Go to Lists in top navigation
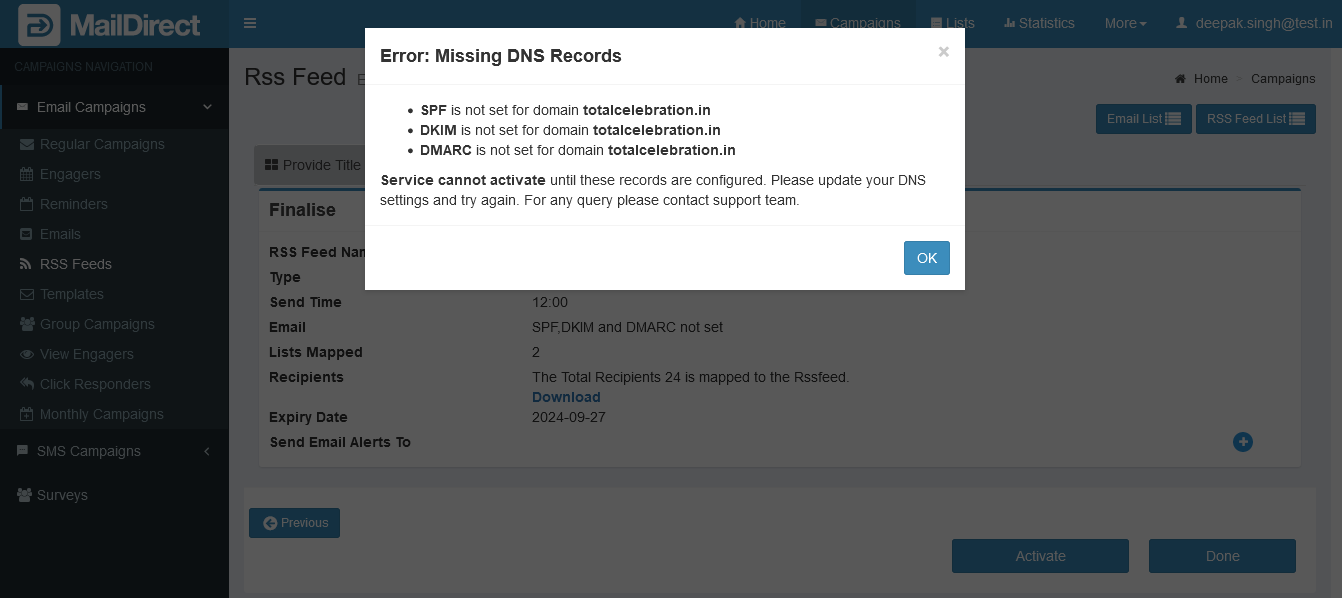The height and width of the screenshot is (598, 1342). point(952,23)
